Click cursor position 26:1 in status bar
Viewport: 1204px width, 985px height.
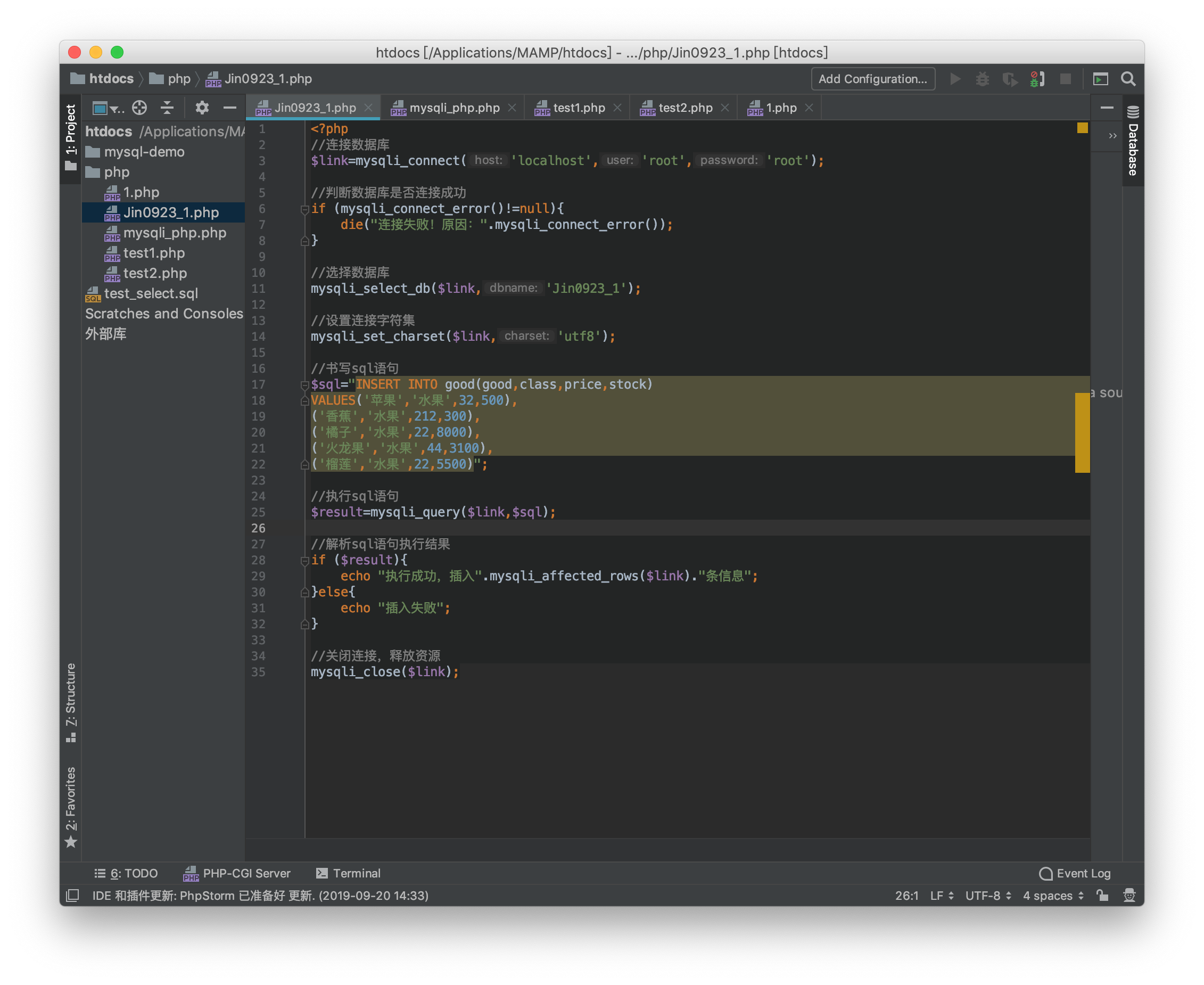(x=907, y=896)
